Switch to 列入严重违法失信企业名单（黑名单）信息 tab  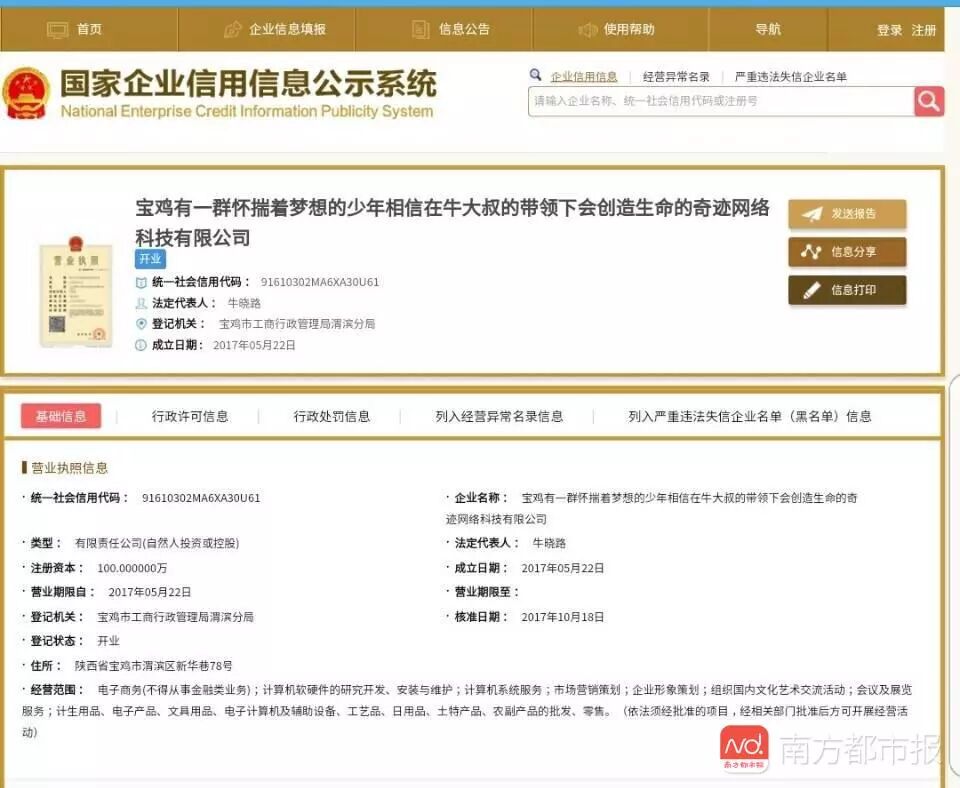tap(749, 416)
